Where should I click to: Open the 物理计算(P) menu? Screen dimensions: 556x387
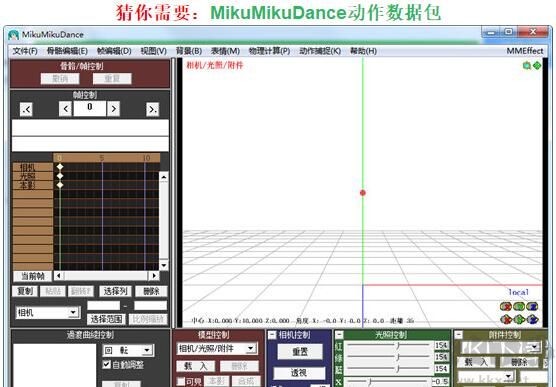(269, 51)
